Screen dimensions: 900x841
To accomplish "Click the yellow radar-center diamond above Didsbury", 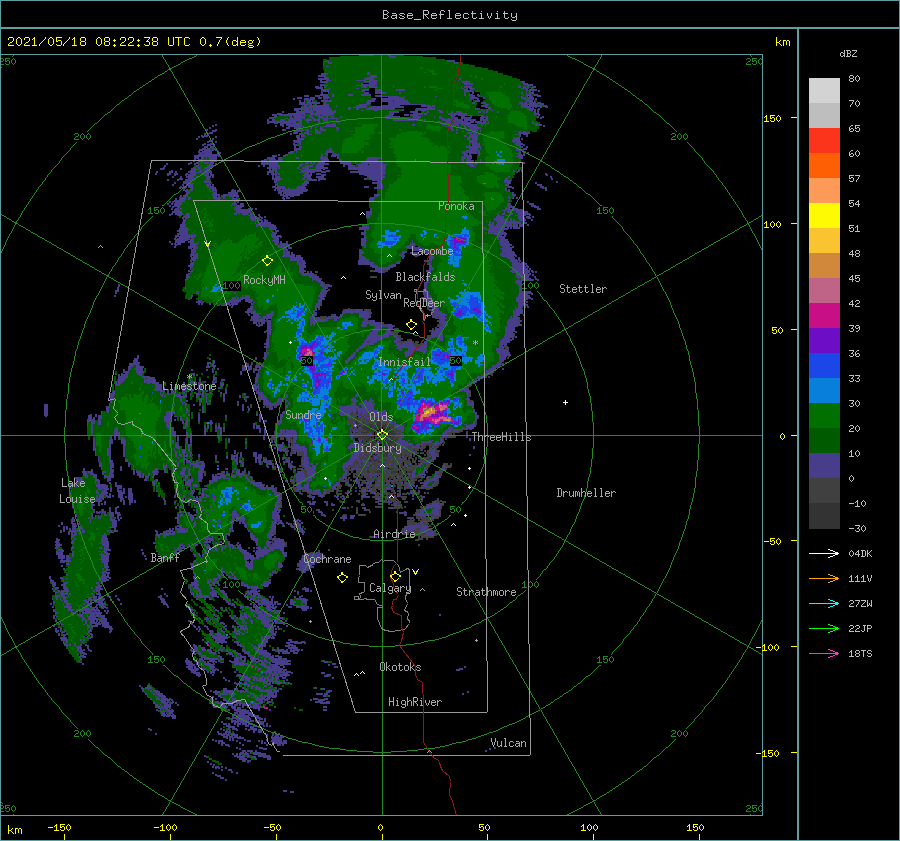I will pos(382,435).
